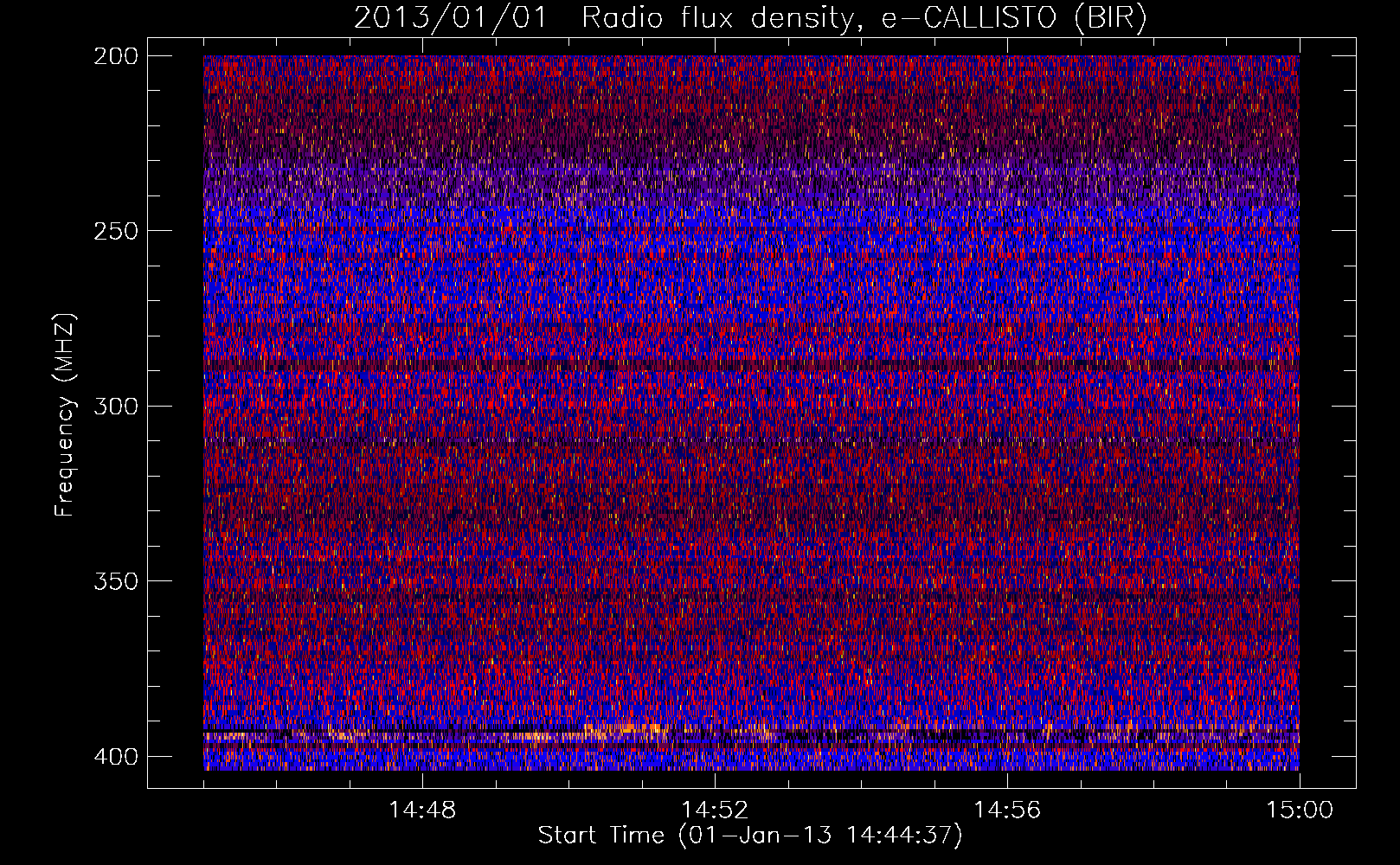Click the 400 frequency tick label

[116, 756]
